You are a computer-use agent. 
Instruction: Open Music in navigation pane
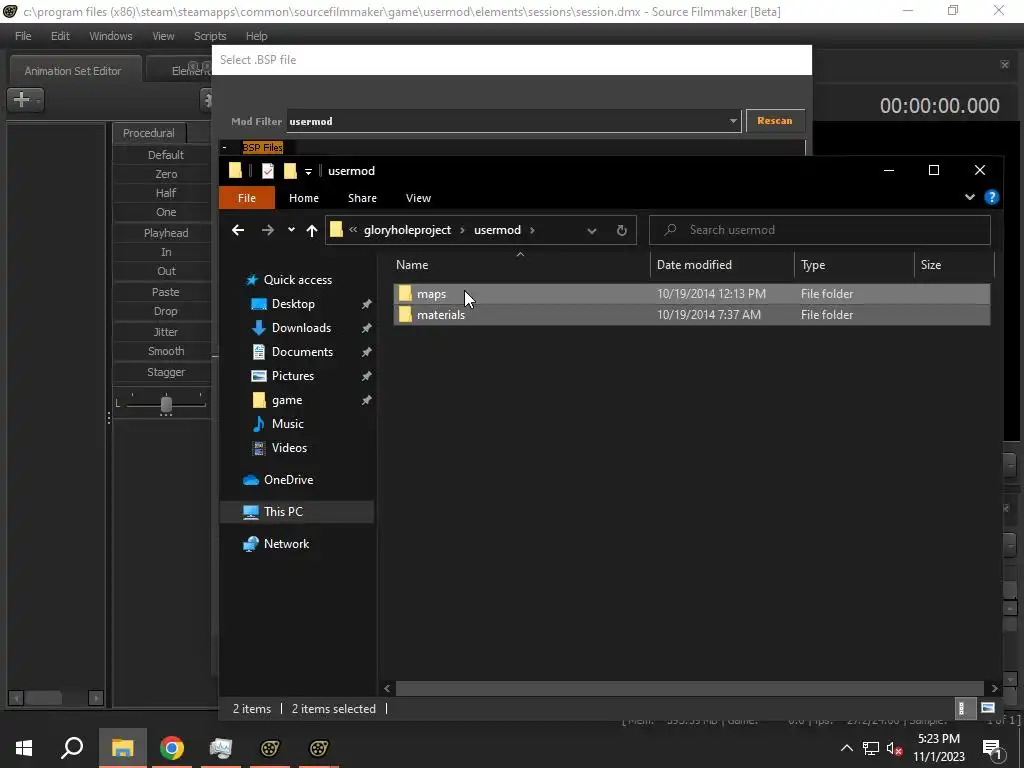pyautogui.click(x=287, y=423)
